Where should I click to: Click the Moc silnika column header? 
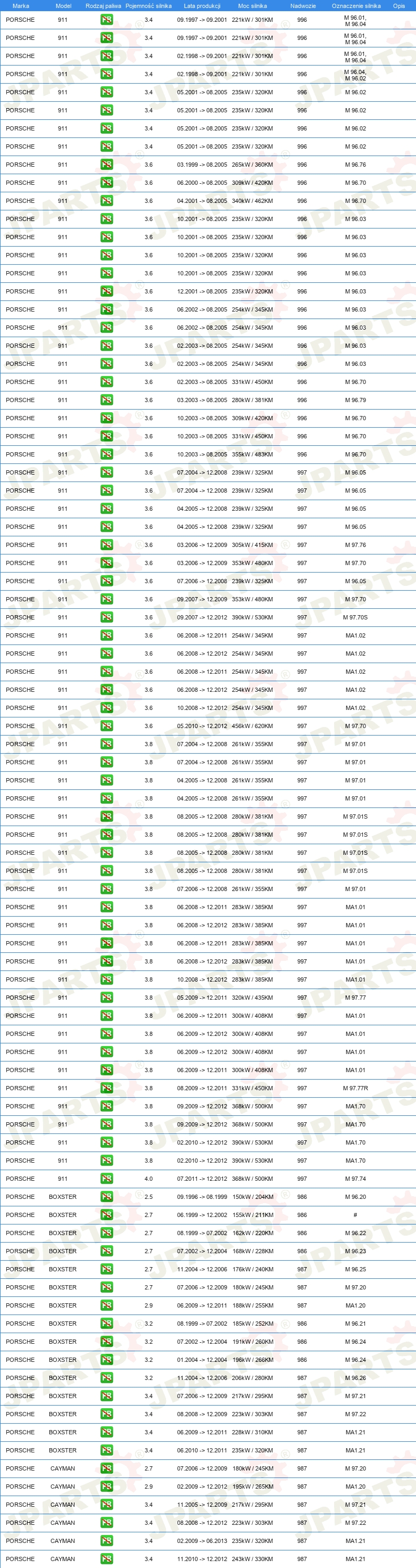click(252, 6)
